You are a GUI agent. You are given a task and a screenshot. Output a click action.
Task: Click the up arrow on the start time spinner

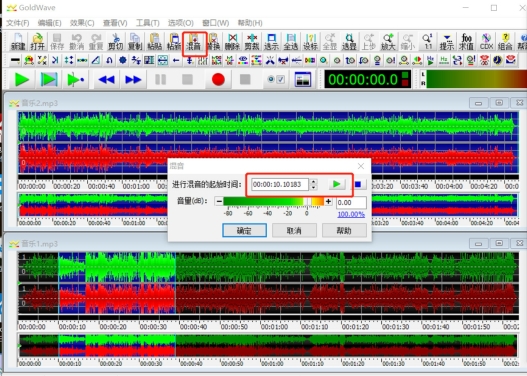(314, 181)
